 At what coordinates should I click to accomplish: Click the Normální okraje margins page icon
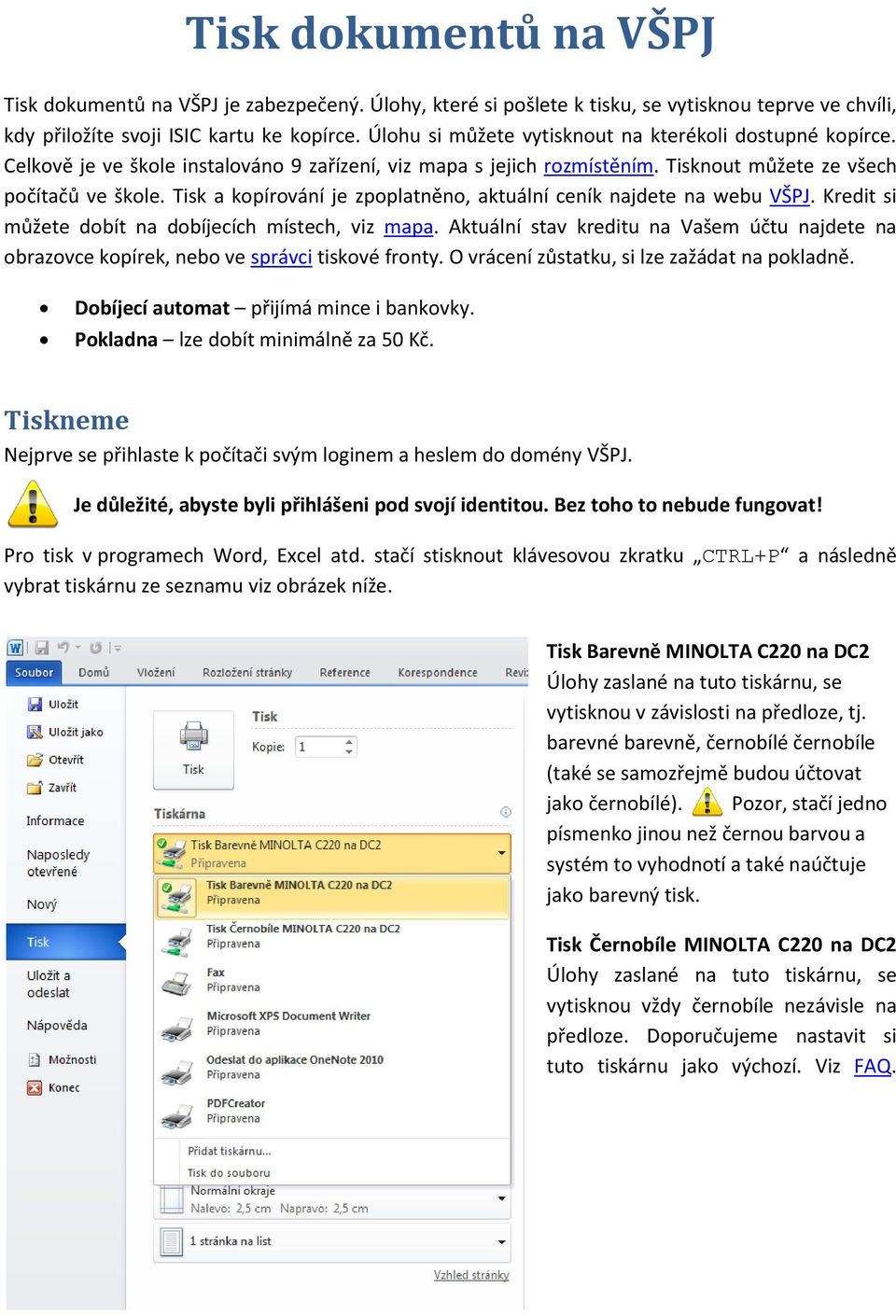pyautogui.click(x=171, y=1200)
